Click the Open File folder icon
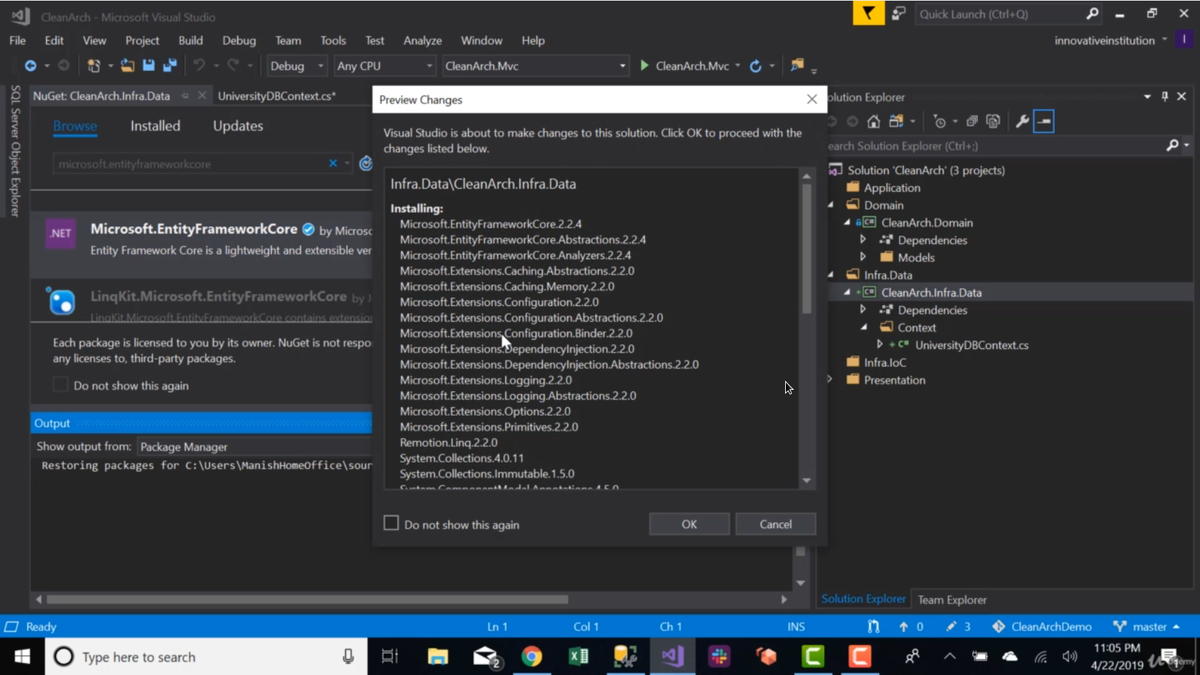Viewport: 1200px width, 675px height. (127, 66)
